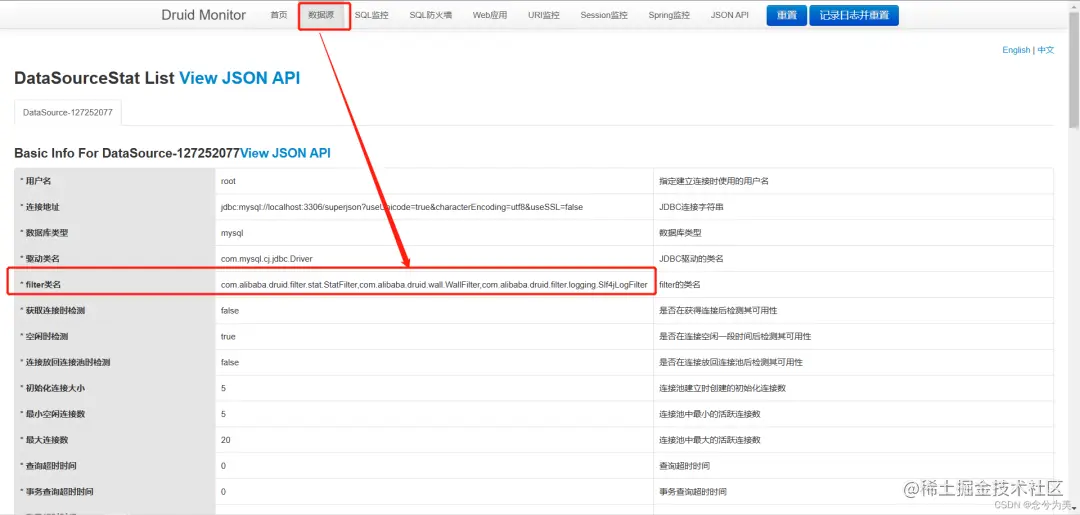Click the blue 重置 button
Image resolution: width=1080 pixels, height=515 pixels.
click(x=787, y=15)
